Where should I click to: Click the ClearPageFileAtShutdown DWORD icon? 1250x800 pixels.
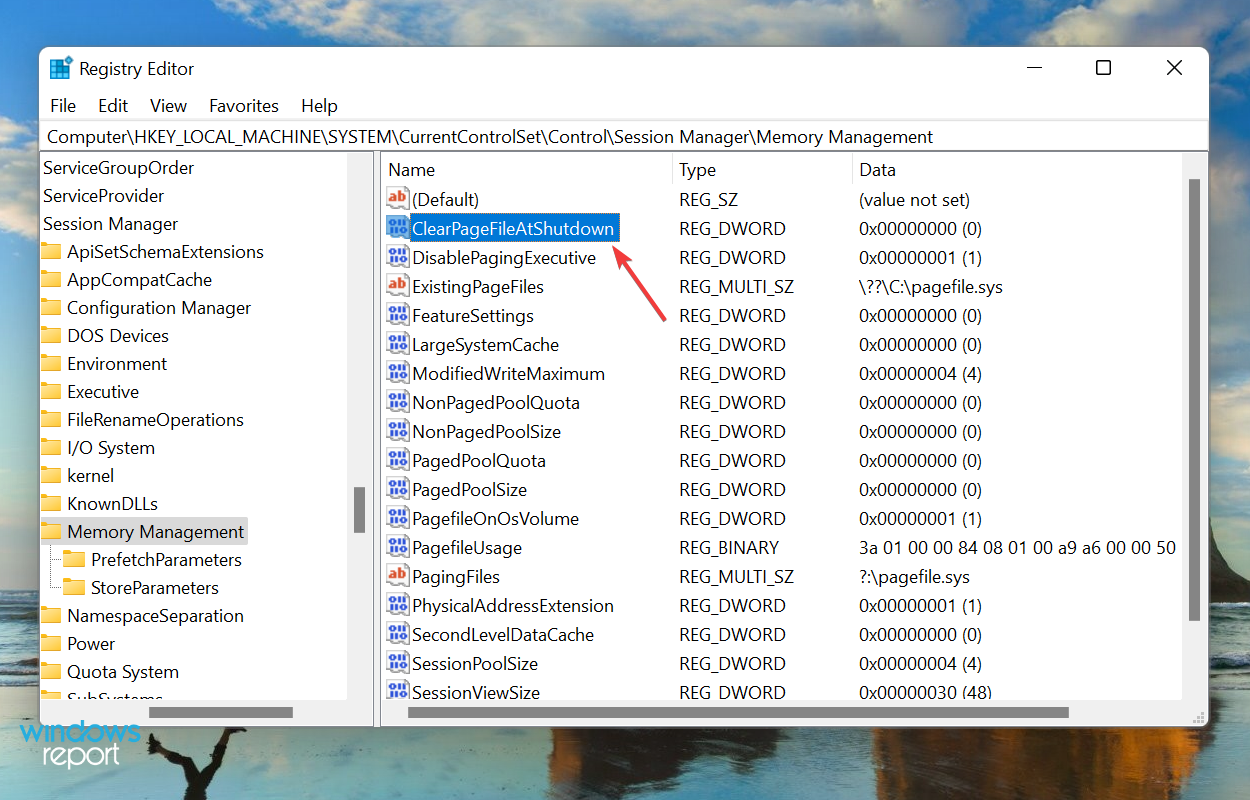pos(397,228)
